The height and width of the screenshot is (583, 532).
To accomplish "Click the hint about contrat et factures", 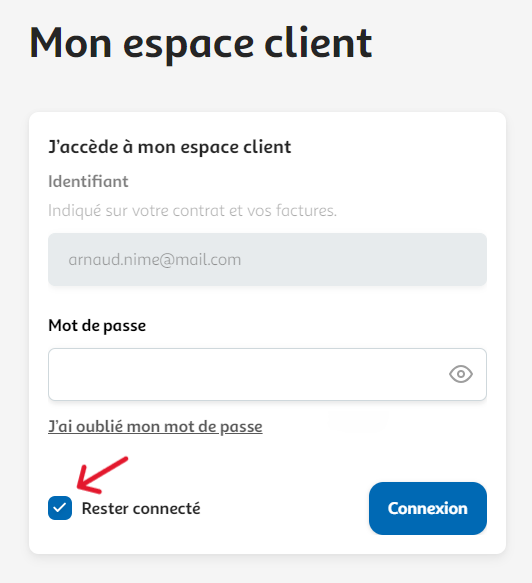I will 193,211.
